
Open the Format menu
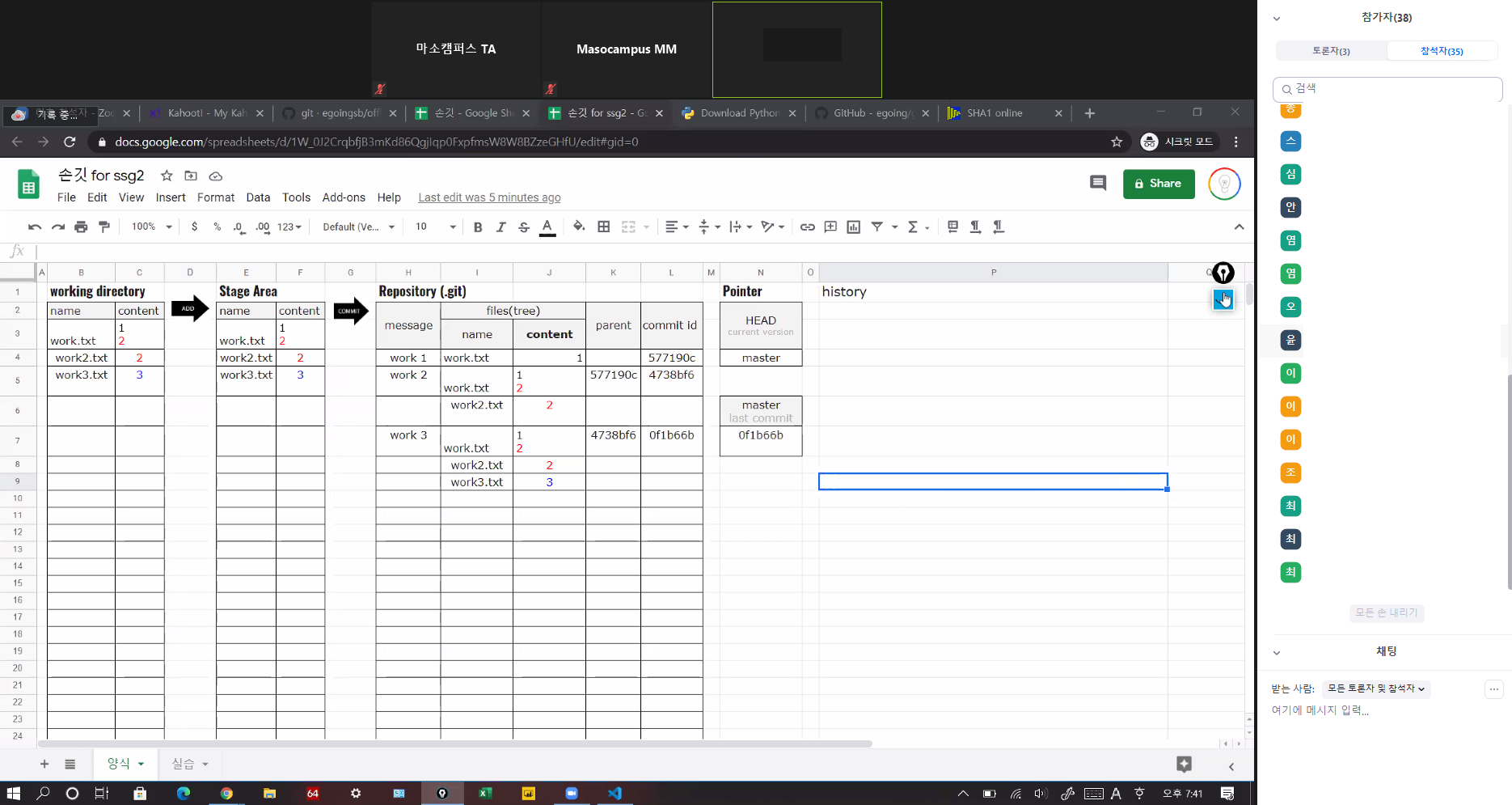[x=215, y=197]
